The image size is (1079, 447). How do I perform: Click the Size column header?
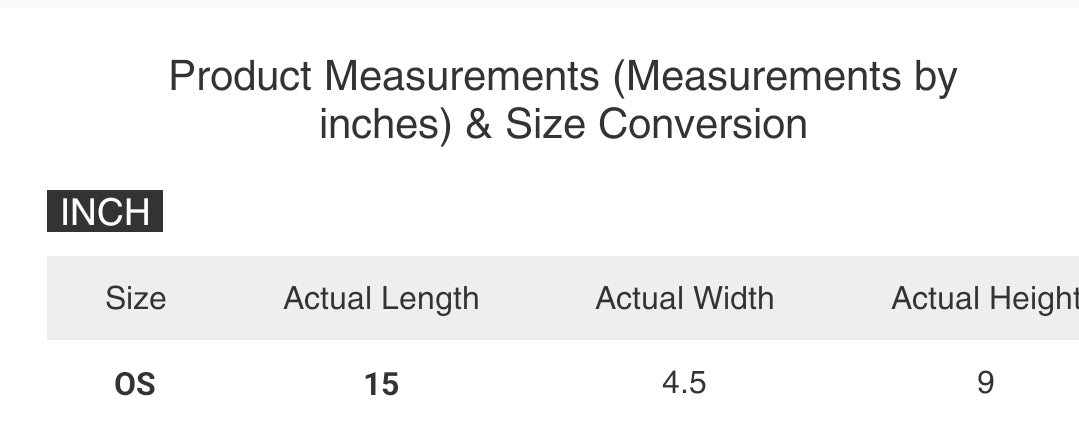click(135, 298)
